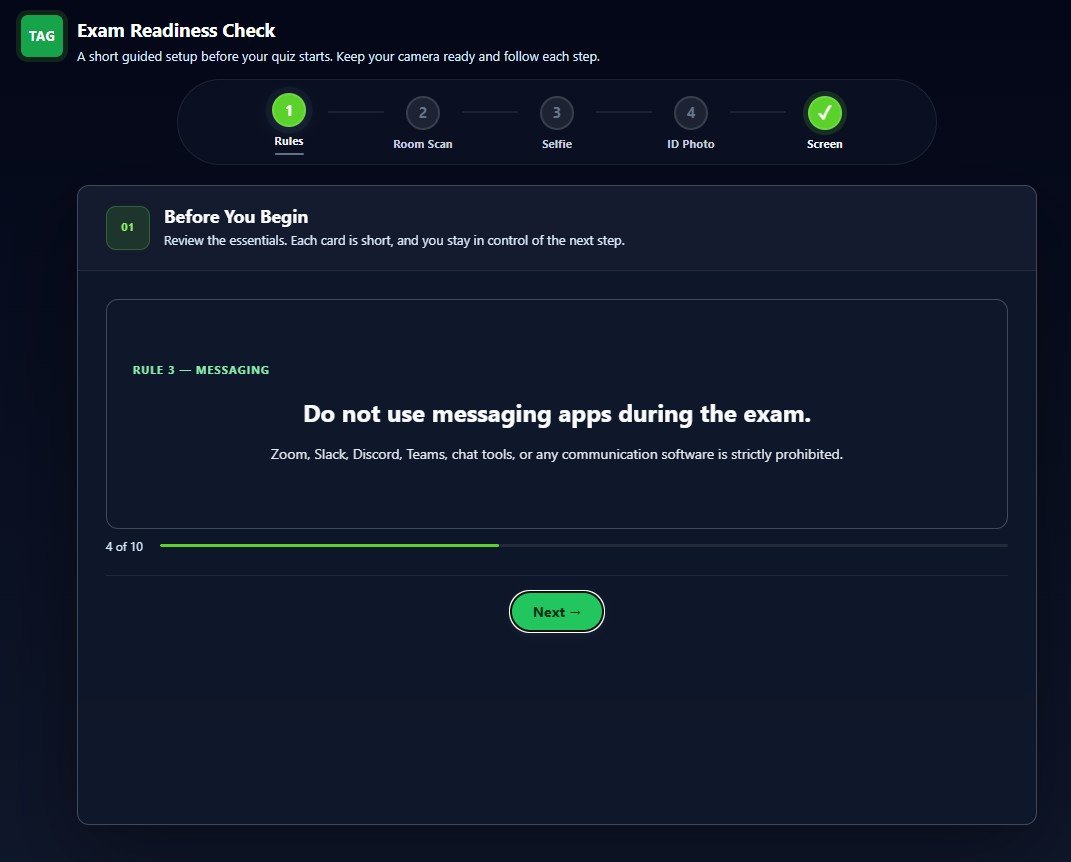Open the ID Photo step label
The image size is (1071, 862).
691,144
